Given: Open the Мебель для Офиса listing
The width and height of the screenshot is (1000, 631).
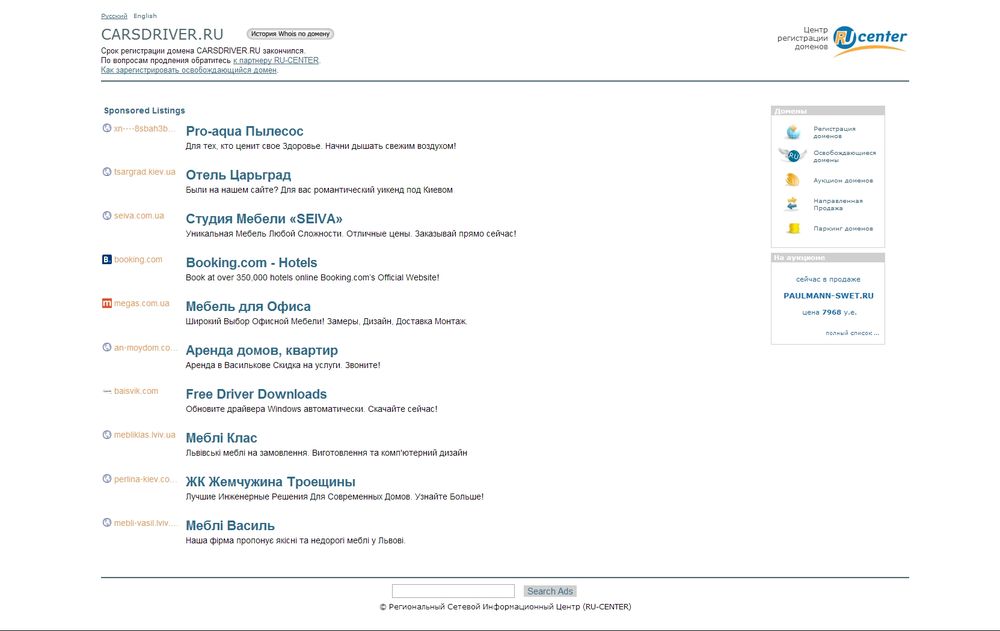Looking at the screenshot, I should point(248,307).
